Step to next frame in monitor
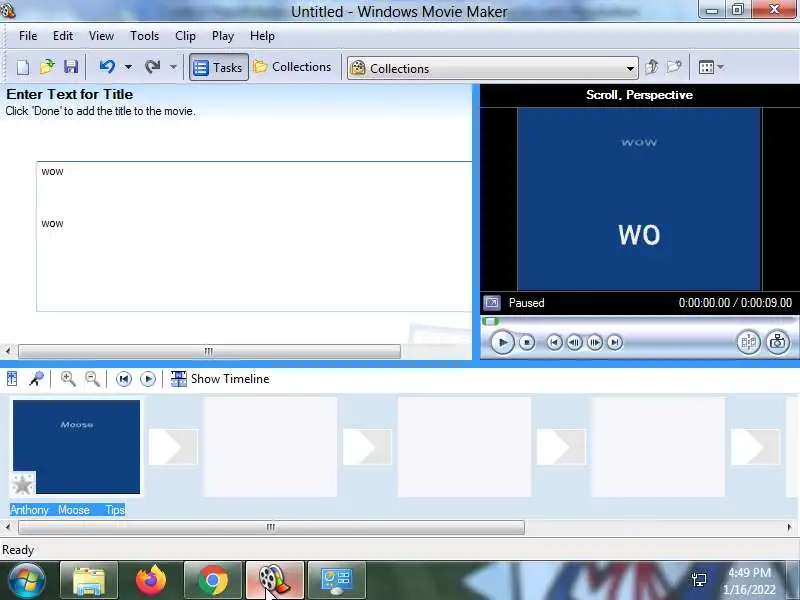This screenshot has width=800, height=600. (x=595, y=342)
